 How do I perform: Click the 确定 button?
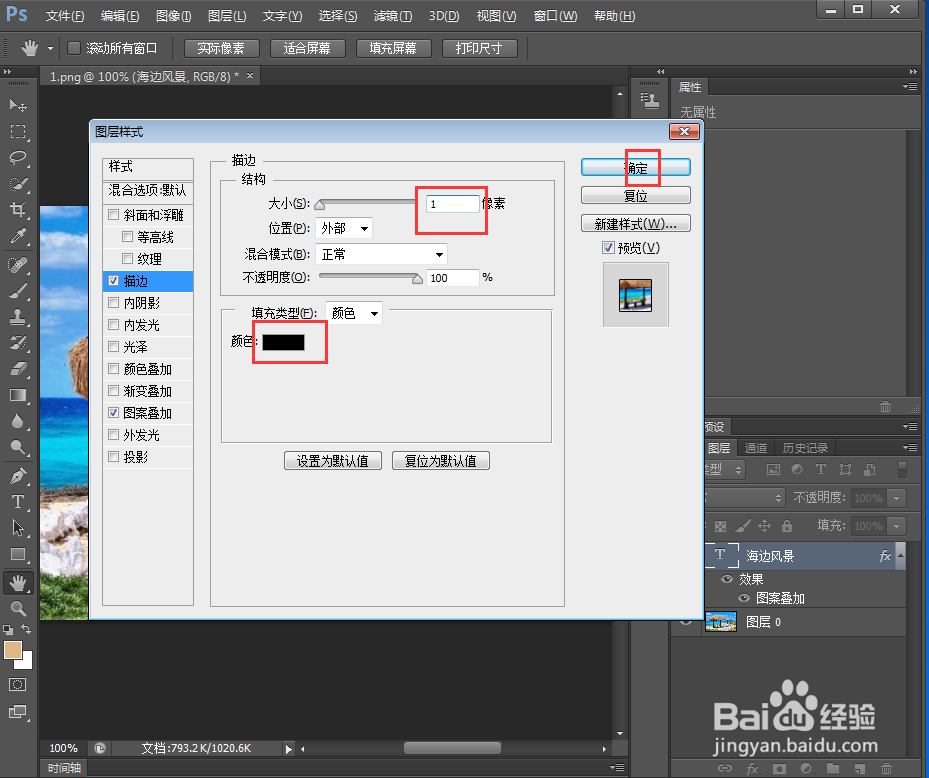click(636, 167)
